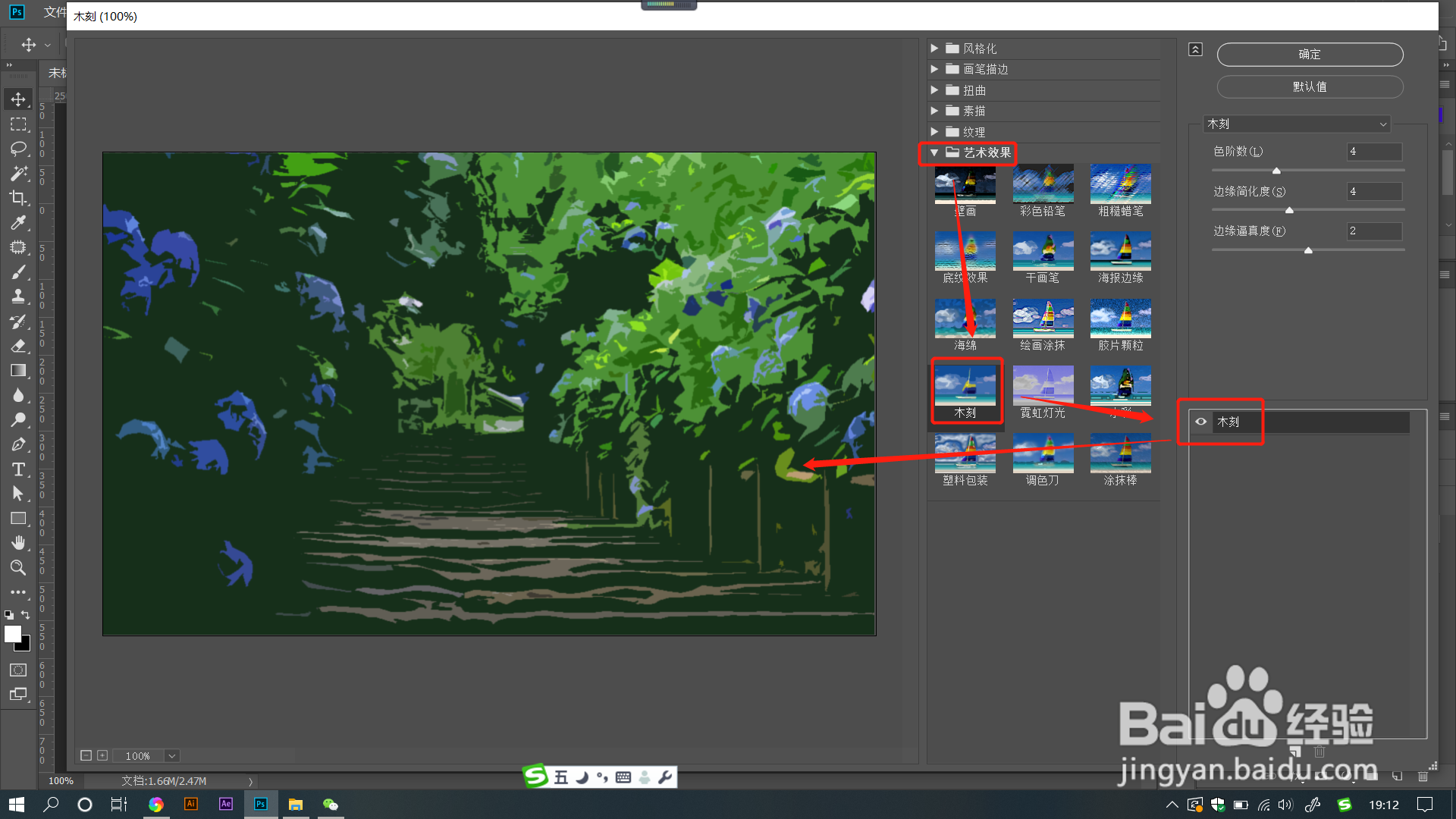Click the 默认值 button

tap(1310, 87)
